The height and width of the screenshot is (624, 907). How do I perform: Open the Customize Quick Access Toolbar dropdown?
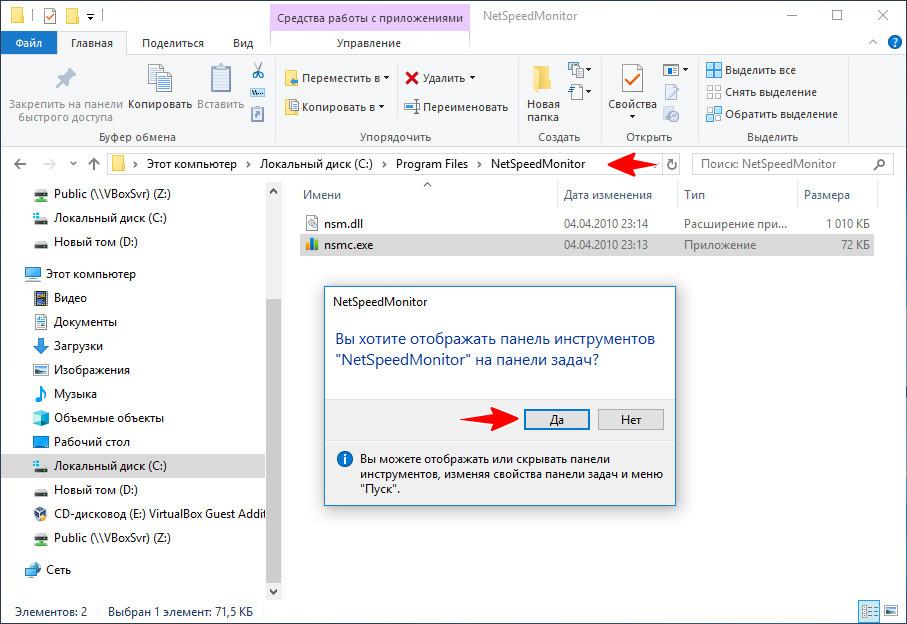click(90, 17)
